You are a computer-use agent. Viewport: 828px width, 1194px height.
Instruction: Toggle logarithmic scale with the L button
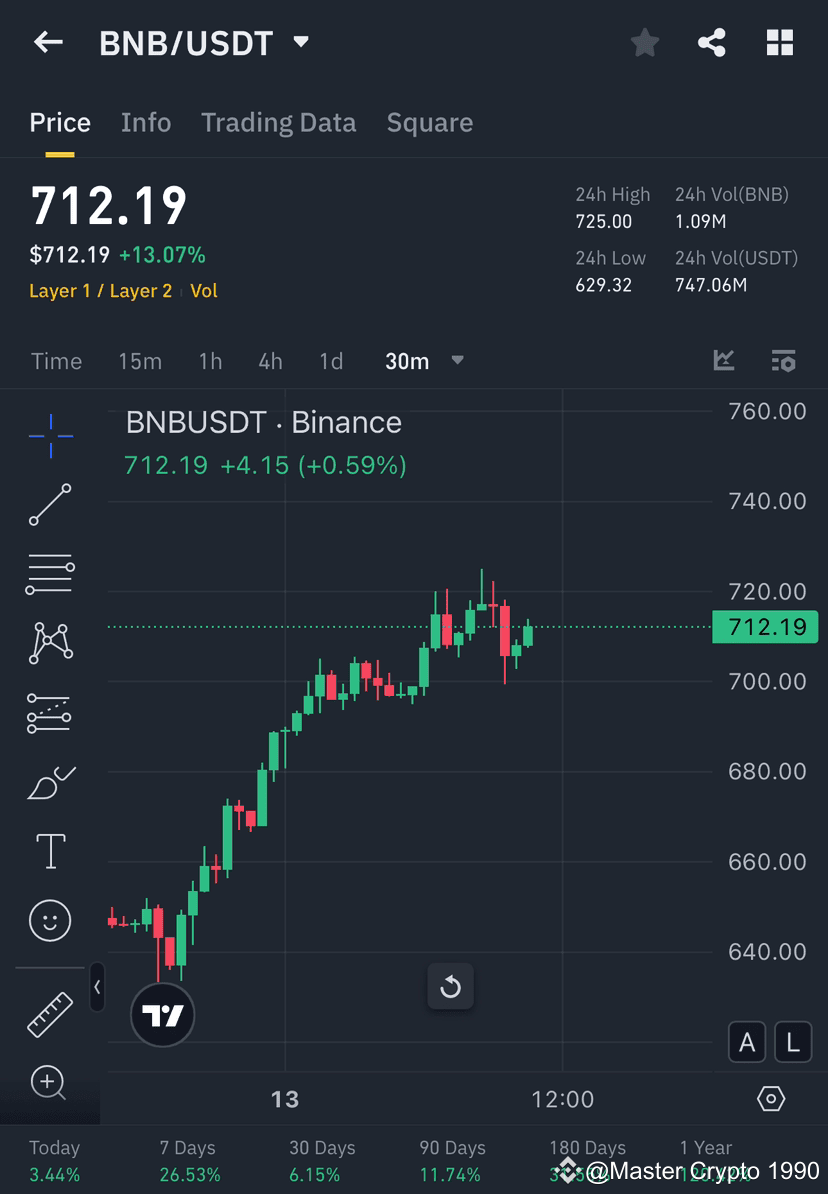point(793,1042)
